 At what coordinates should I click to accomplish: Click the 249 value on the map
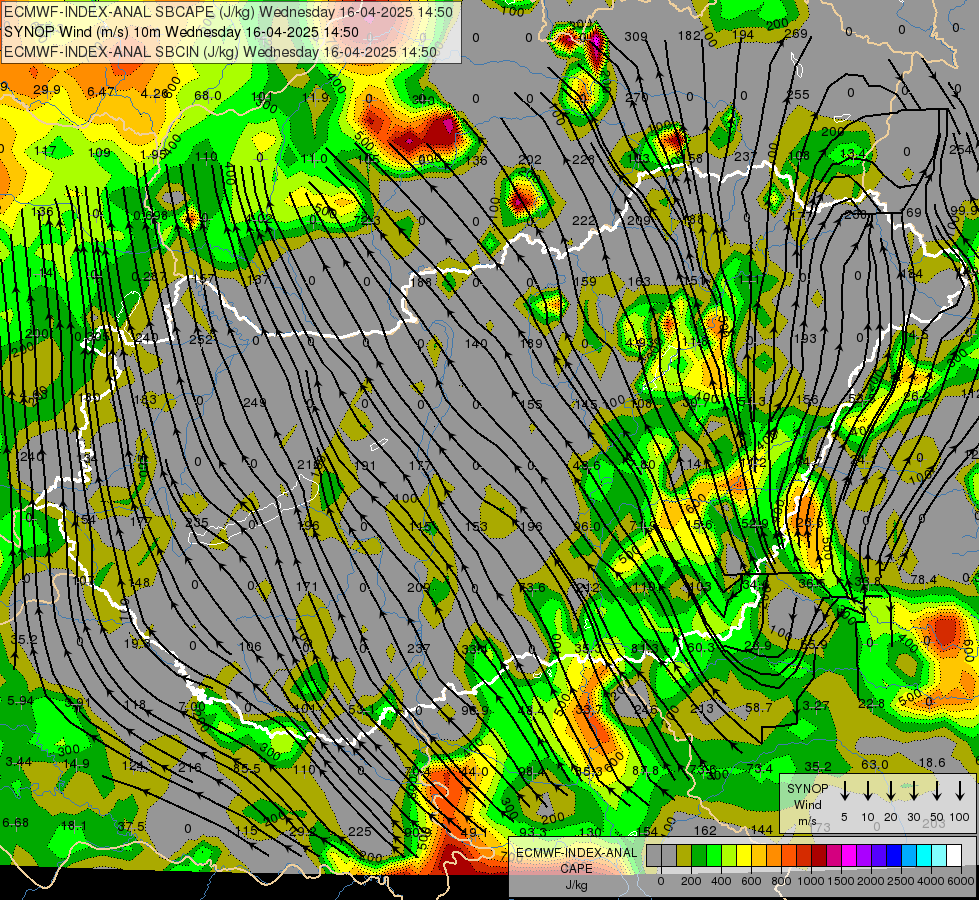tap(254, 402)
